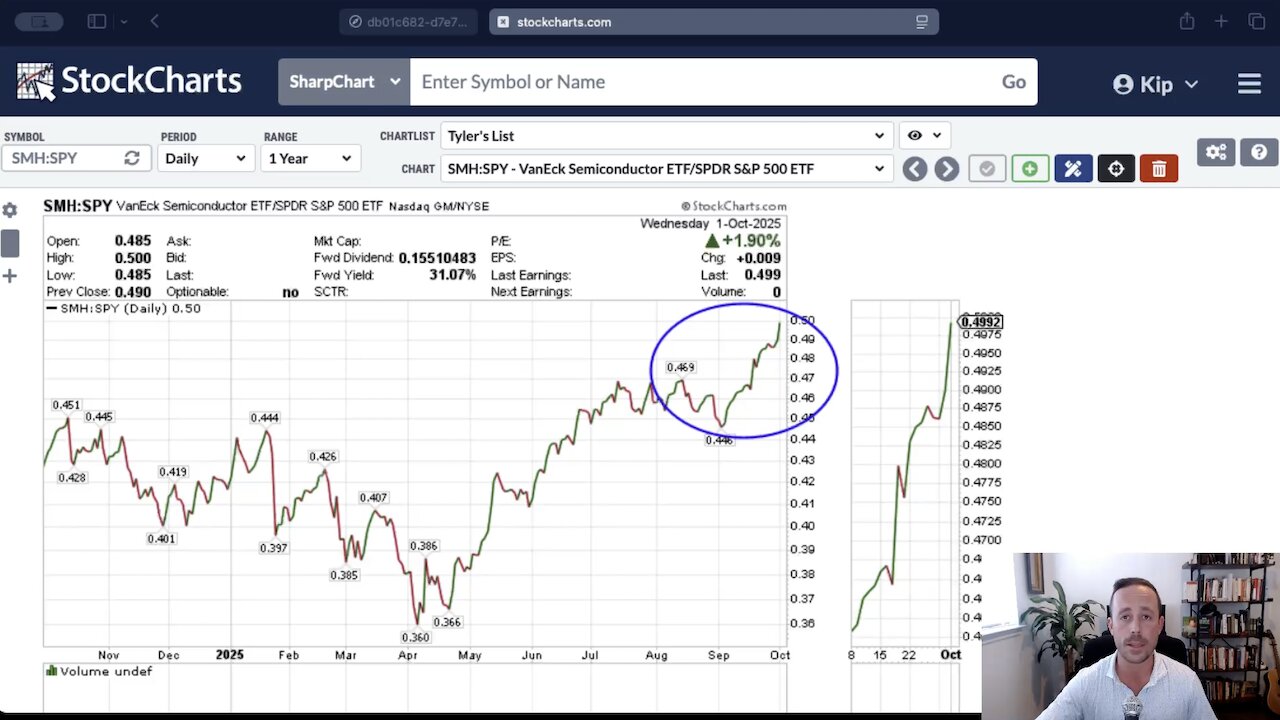Click Safari back arrow
The width and height of the screenshot is (1280, 720).
[155, 21]
